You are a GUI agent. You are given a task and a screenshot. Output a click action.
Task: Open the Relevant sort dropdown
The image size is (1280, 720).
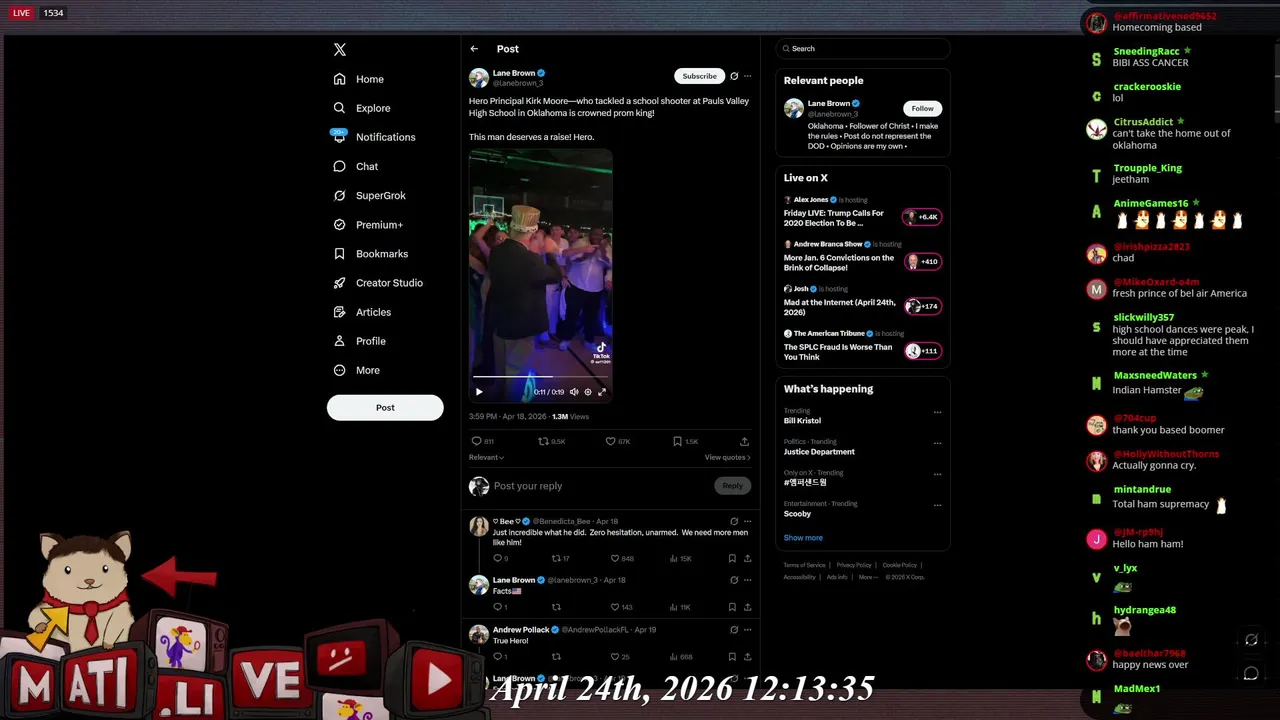click(x=486, y=457)
